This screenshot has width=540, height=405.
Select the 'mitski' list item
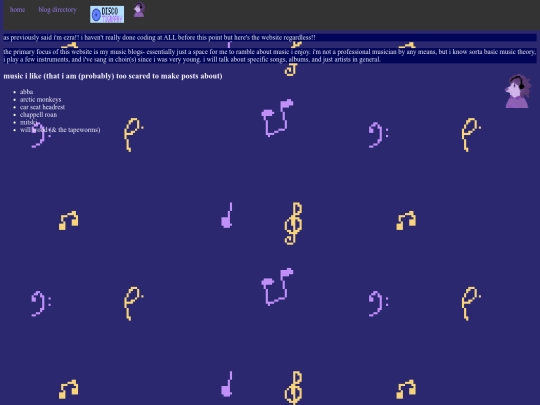coord(28,122)
